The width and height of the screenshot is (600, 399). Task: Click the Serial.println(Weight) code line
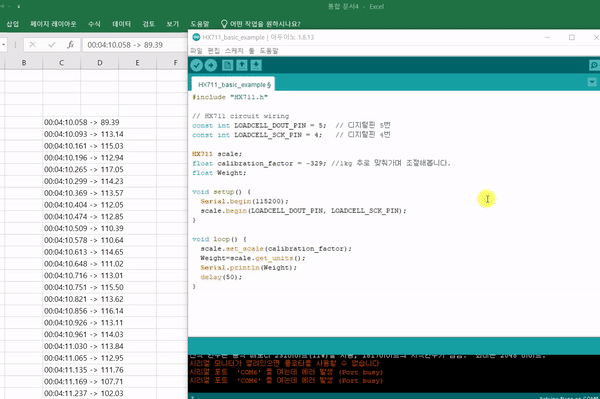point(248,267)
